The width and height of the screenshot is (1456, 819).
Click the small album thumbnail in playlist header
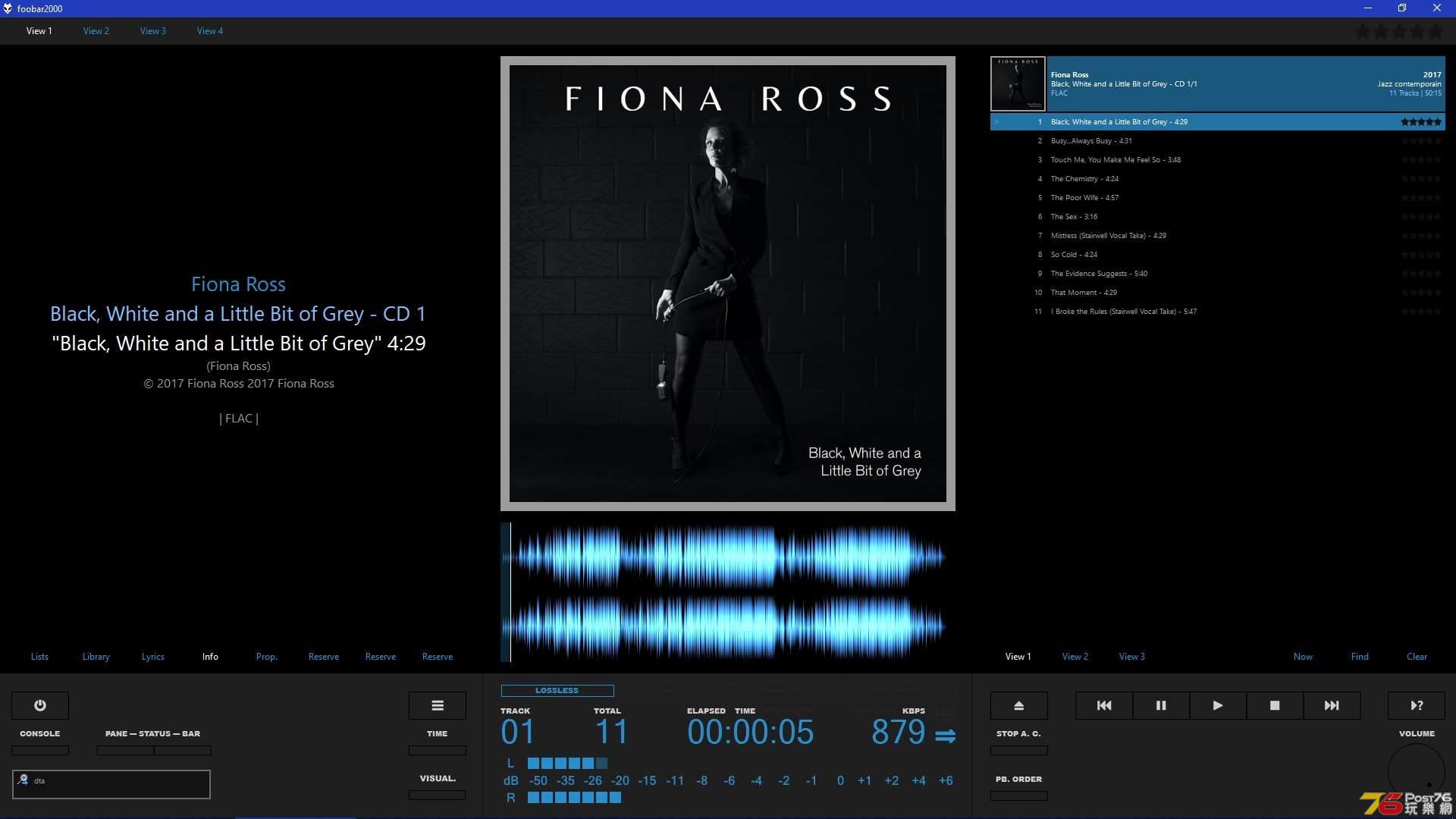(x=1018, y=84)
